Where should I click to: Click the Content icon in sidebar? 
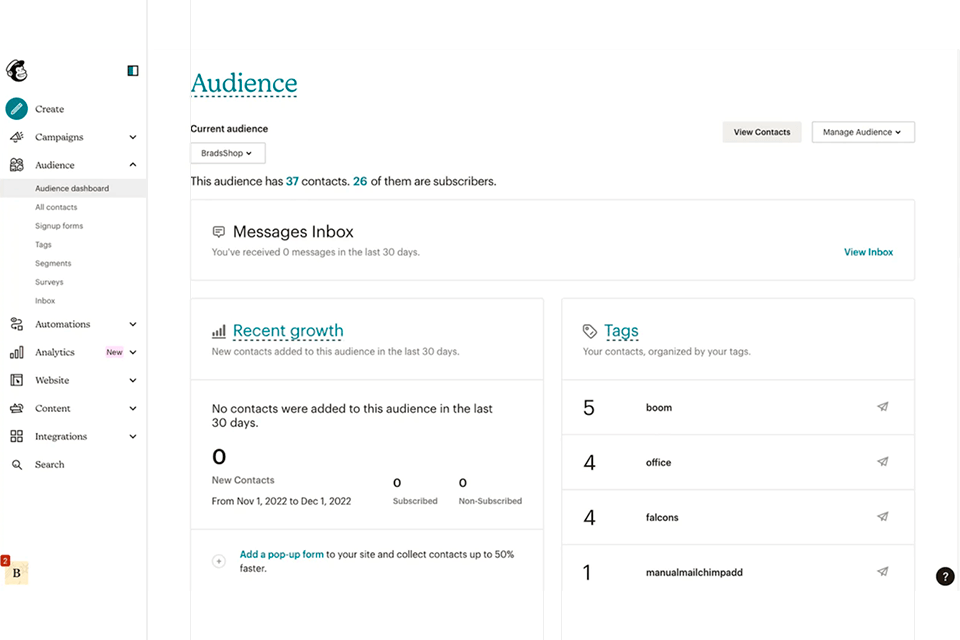(17, 408)
